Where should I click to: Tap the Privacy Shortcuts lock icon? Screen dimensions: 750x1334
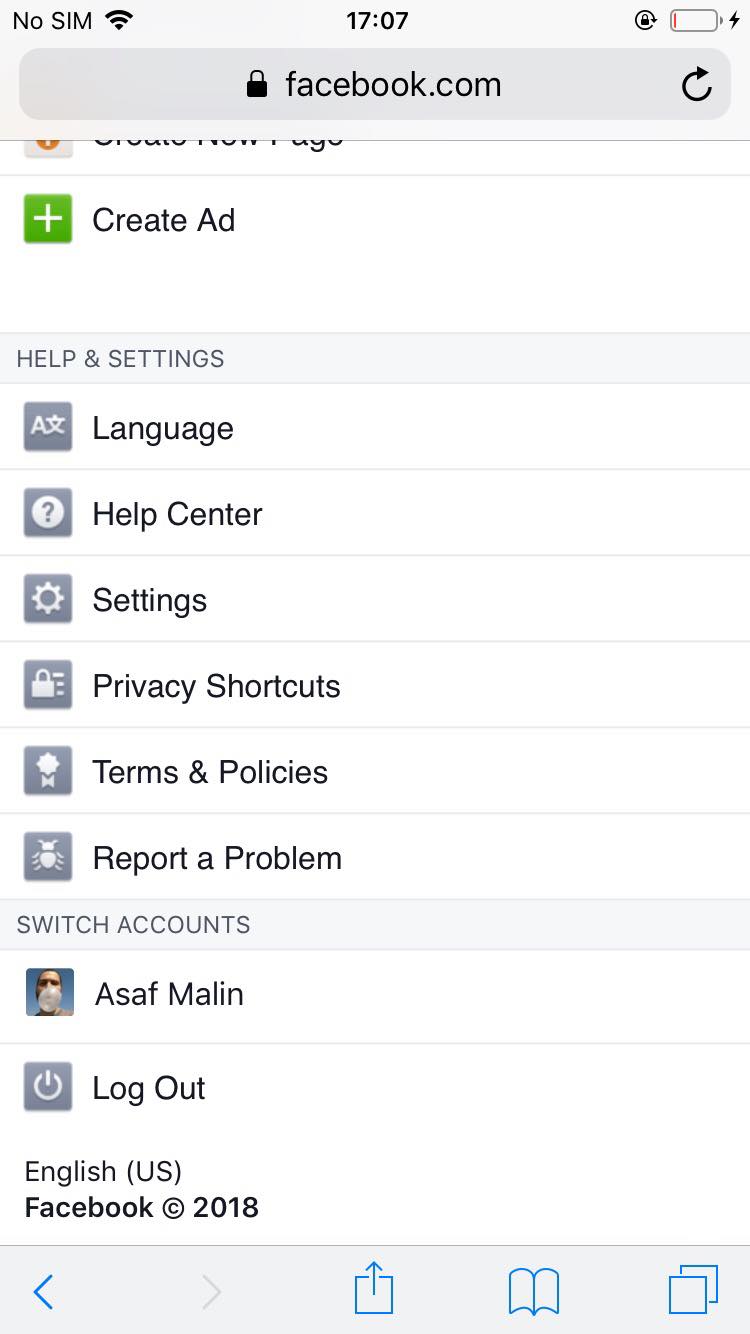[48, 686]
